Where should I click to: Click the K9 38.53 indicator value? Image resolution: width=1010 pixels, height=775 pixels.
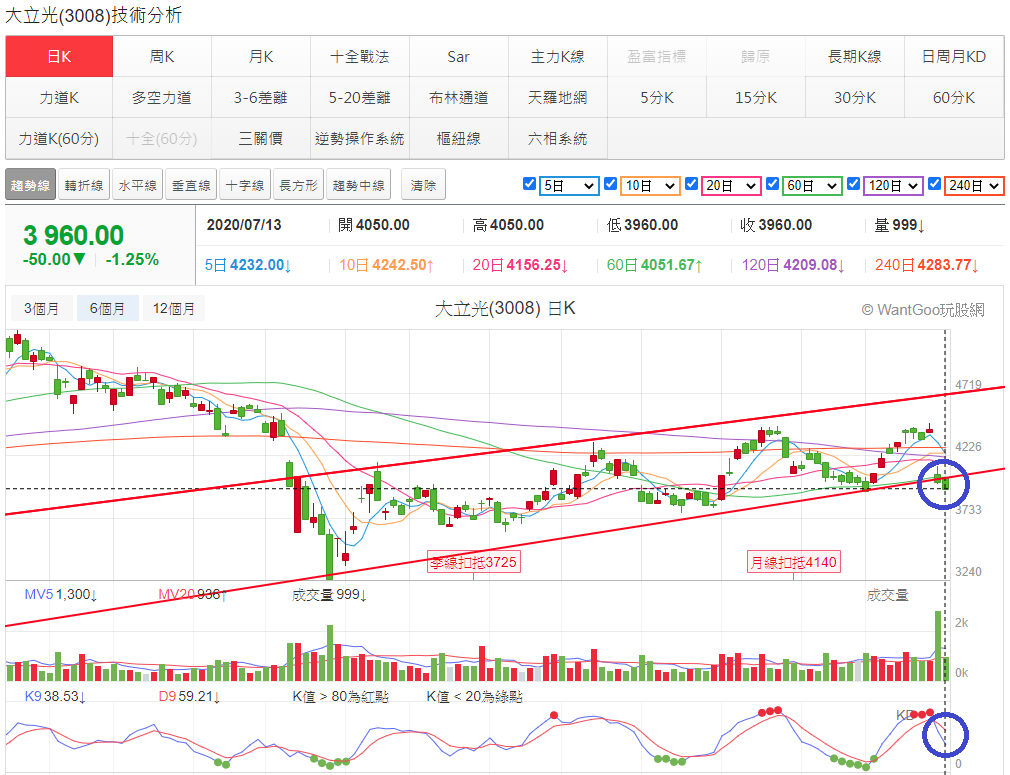pos(55,696)
